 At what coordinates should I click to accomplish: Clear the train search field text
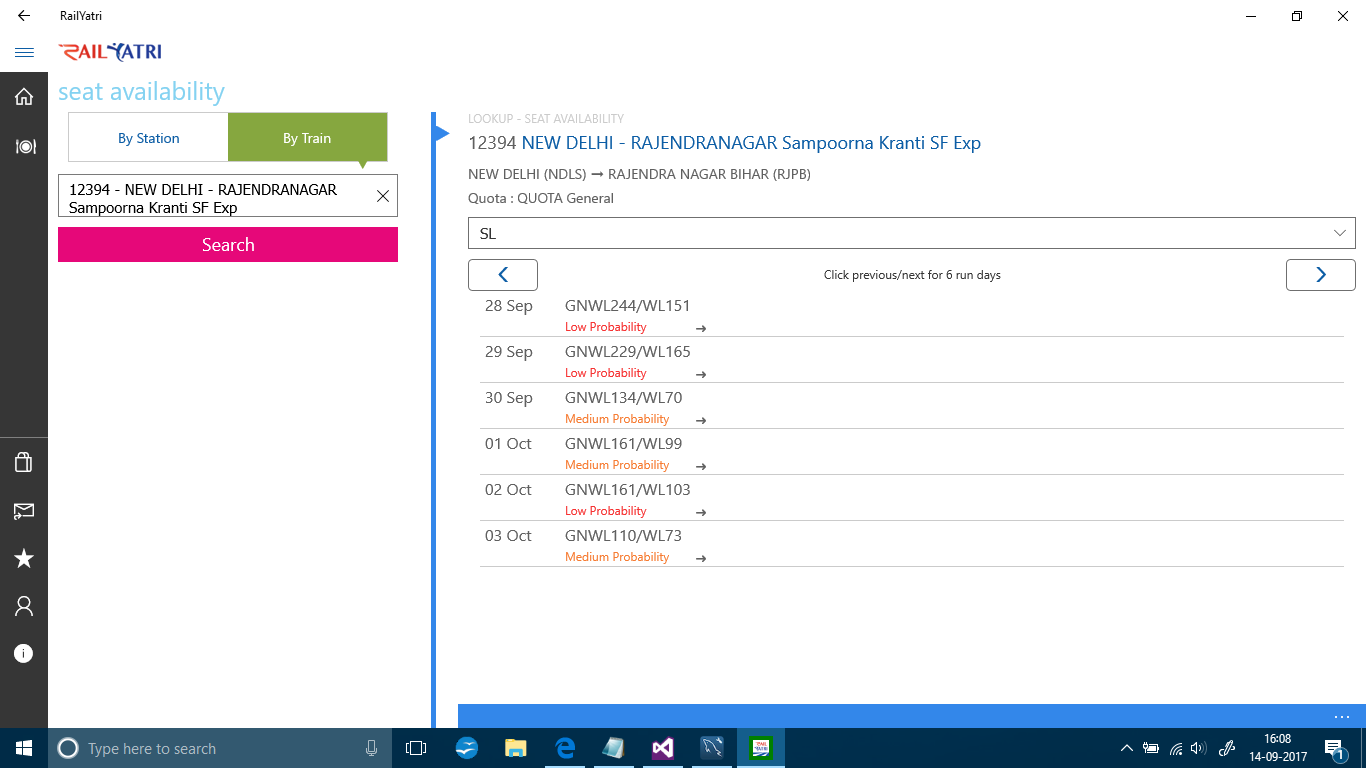click(x=382, y=196)
